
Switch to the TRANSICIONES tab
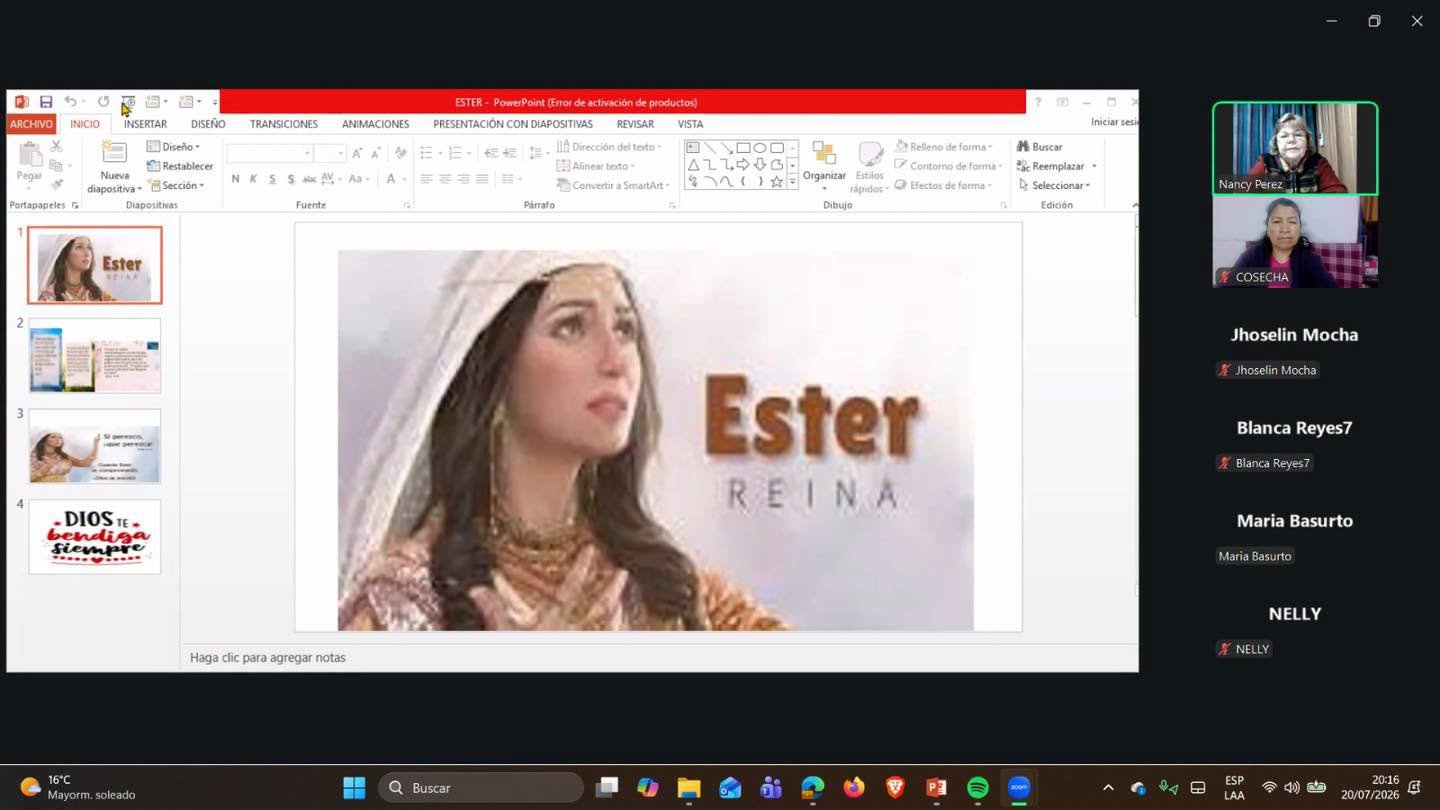pos(284,124)
